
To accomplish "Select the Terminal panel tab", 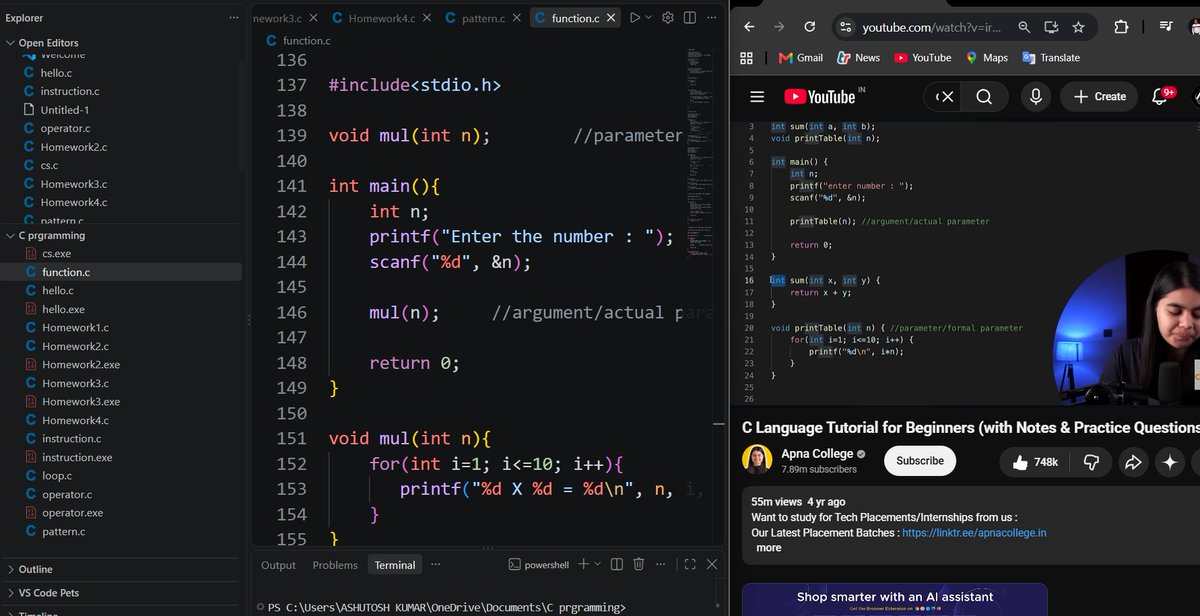I will 395,565.
